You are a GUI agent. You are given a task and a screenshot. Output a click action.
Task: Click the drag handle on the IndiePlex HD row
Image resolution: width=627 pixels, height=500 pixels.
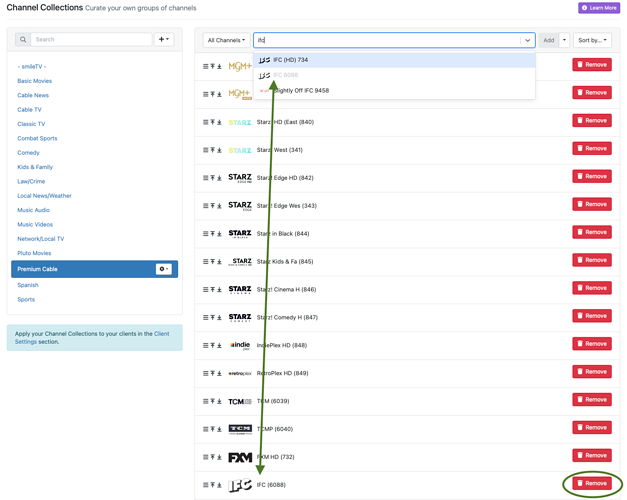(x=206, y=345)
